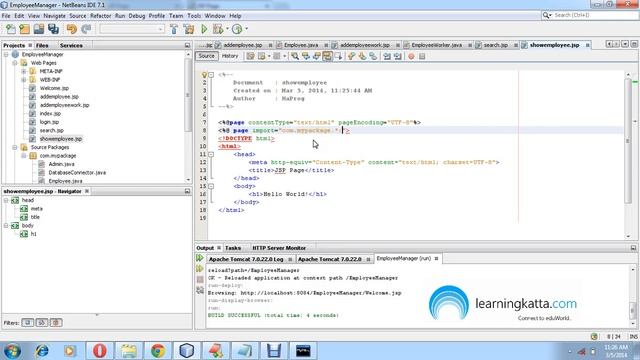The height and width of the screenshot is (360, 640).
Task: Click the lightbulb hint icon on line 1
Action: tap(204, 75)
